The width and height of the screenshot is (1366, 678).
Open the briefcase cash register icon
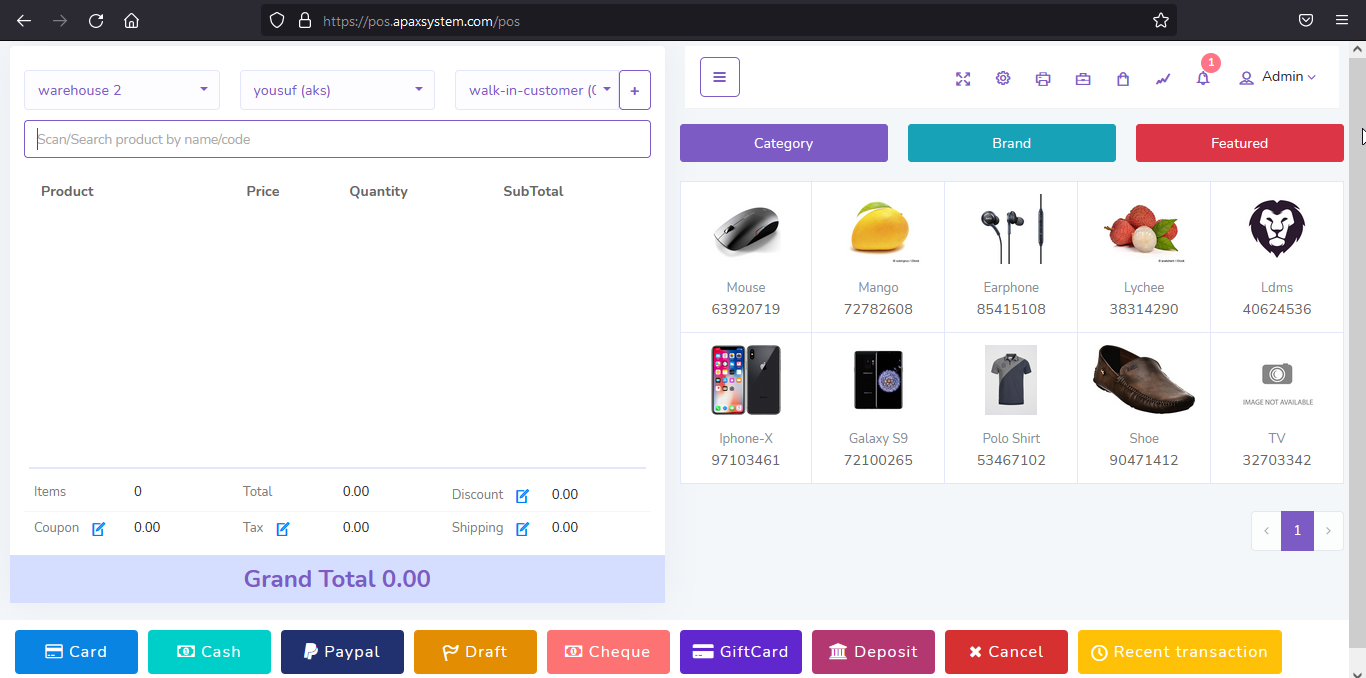coord(1083,79)
